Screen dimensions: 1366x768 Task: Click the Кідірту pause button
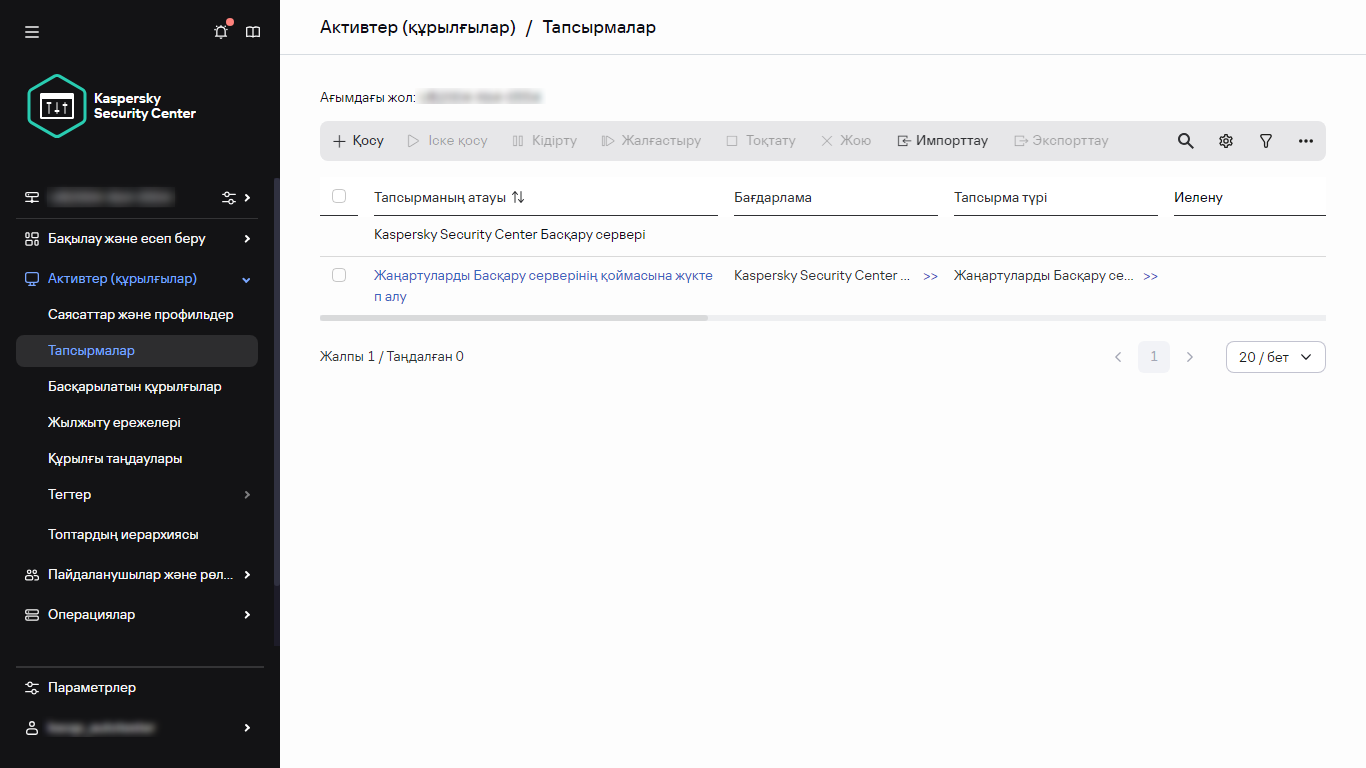pos(544,141)
